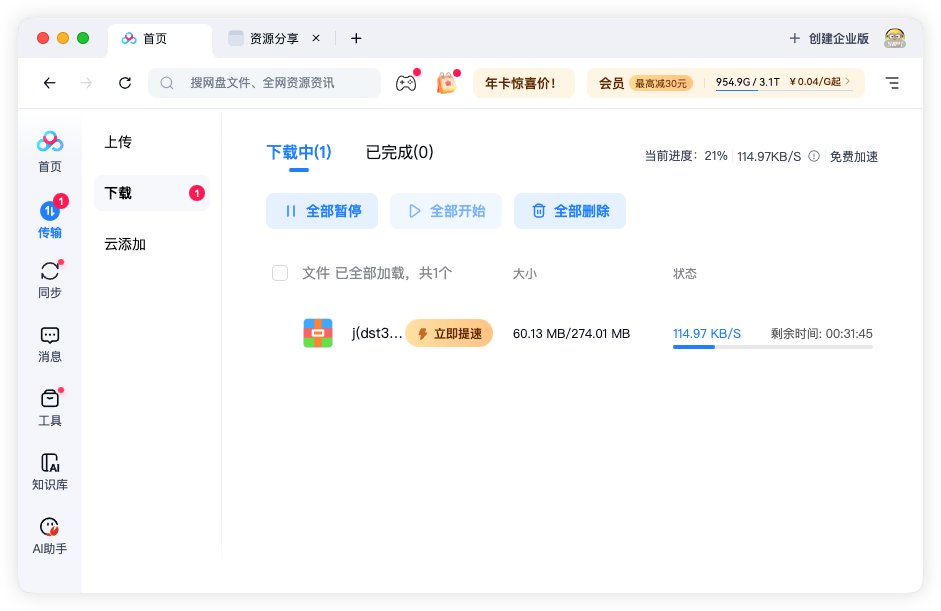Open the hamburger menu icon
This screenshot has width=941, height=611.
tap(892, 83)
